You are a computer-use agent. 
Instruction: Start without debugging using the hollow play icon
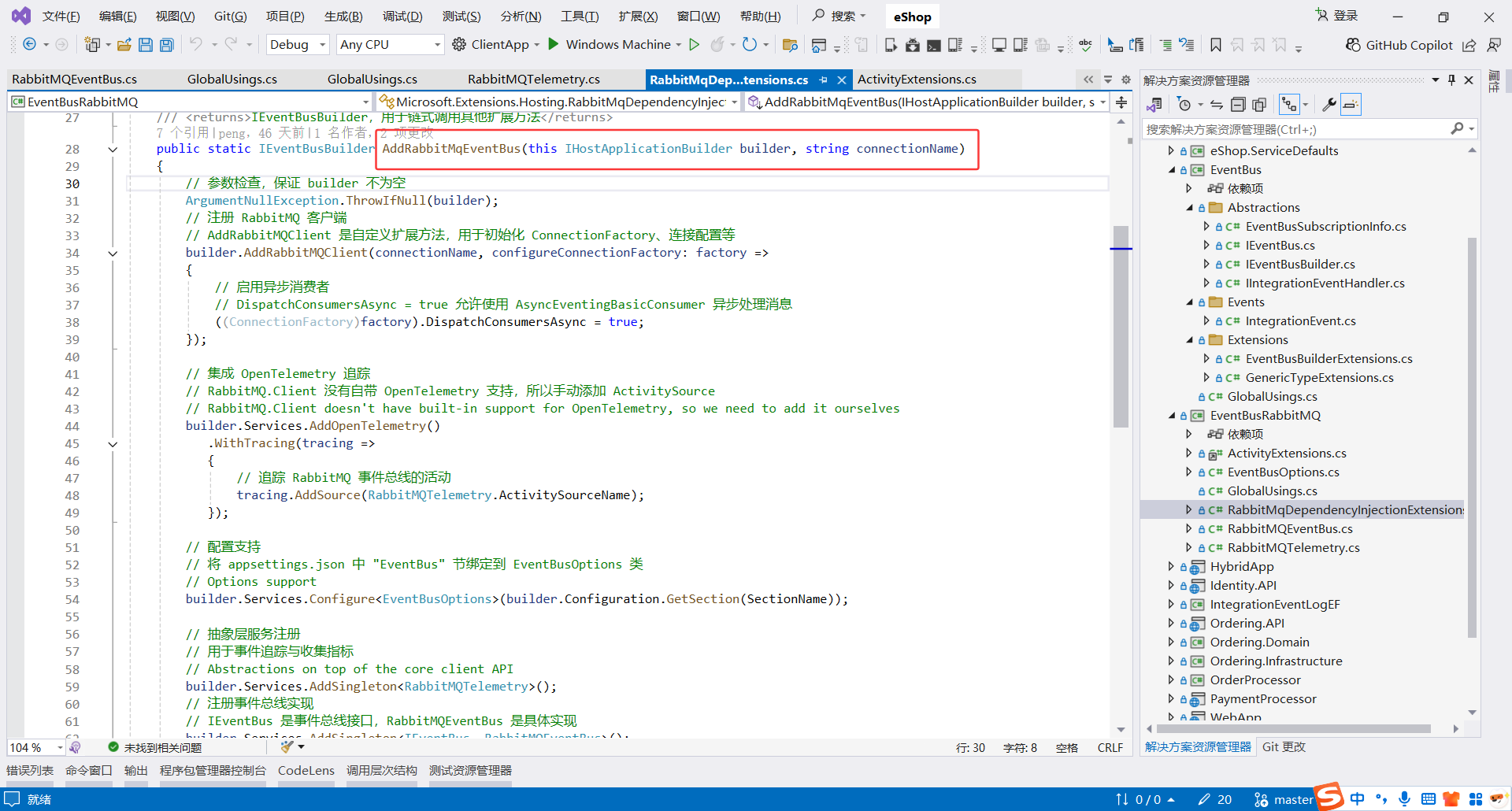694,45
